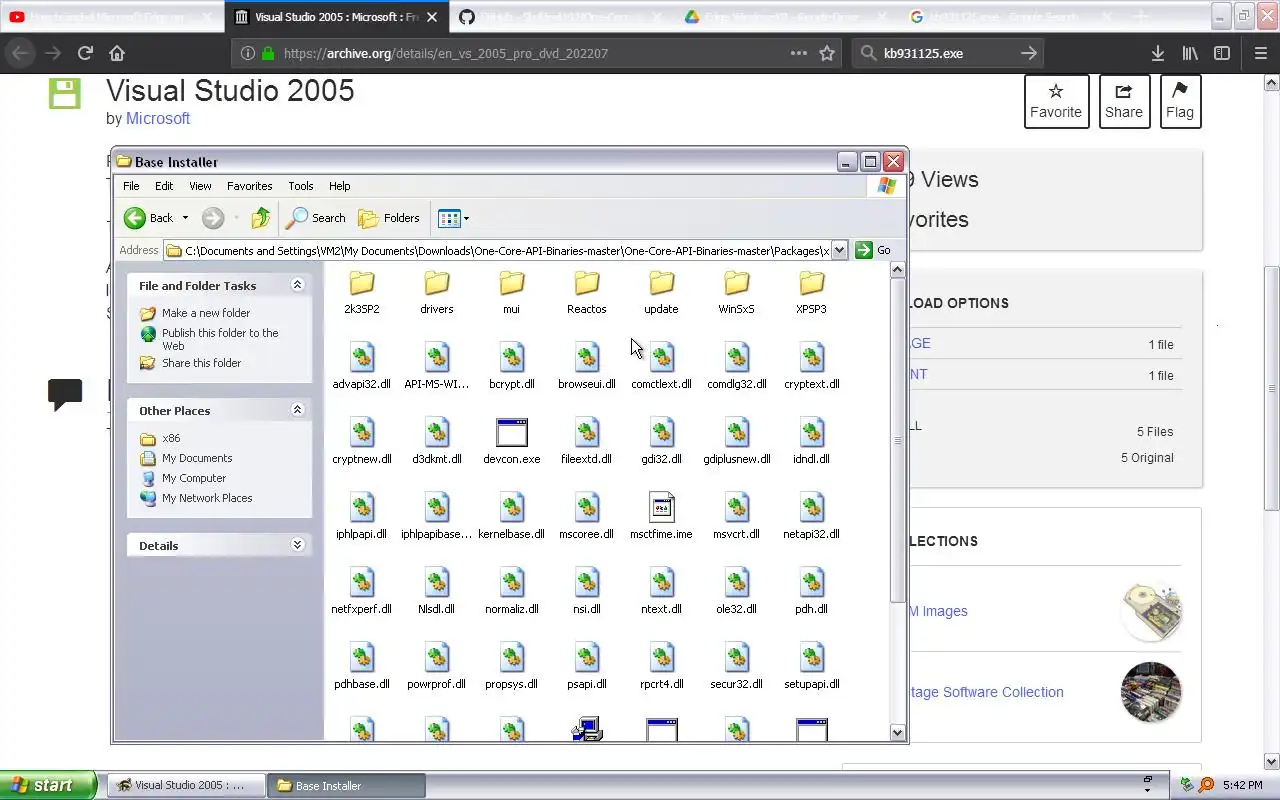This screenshot has width=1280, height=800.
Task: Open the Help menu
Action: coord(339,186)
